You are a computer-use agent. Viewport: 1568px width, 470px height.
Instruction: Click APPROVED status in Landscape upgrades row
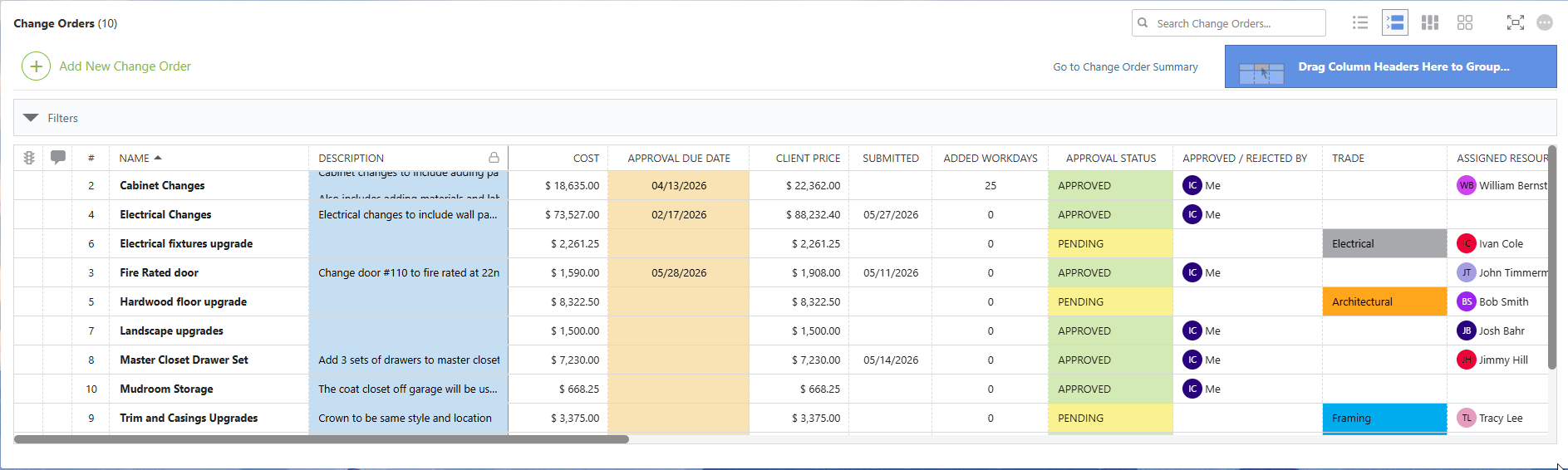pyautogui.click(x=1110, y=330)
